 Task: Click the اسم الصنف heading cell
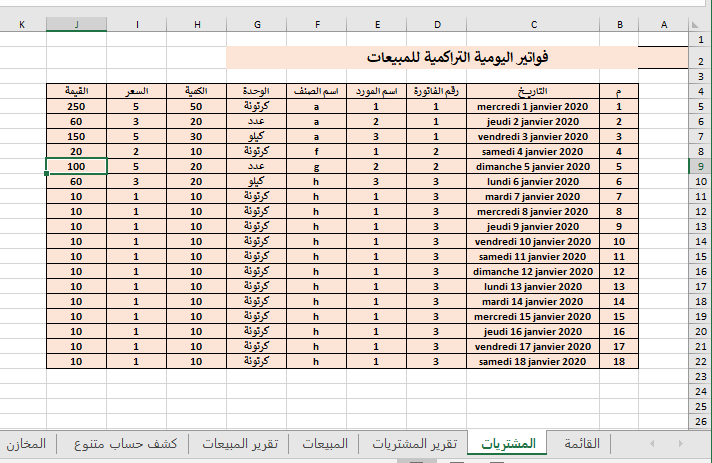click(316, 91)
